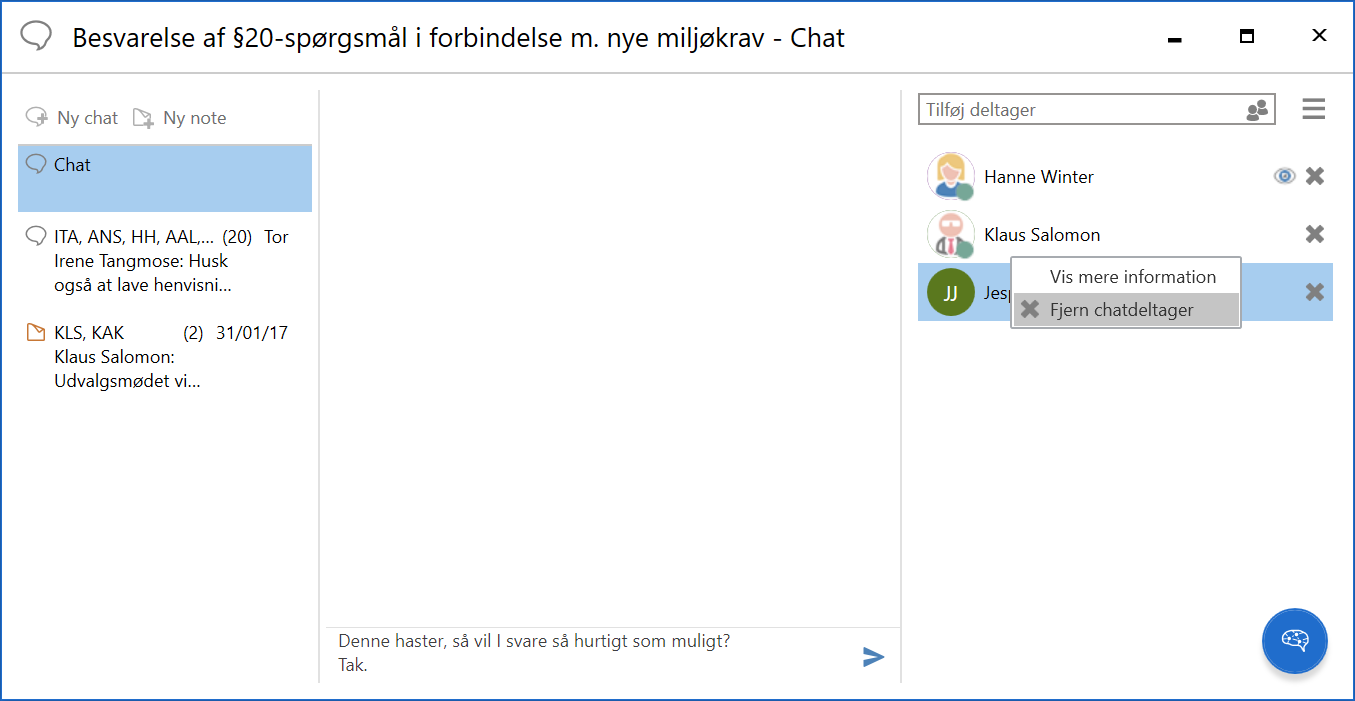This screenshot has width=1355, height=701.
Task: Choose 'Vis mere information' menu entry
Action: (1132, 277)
